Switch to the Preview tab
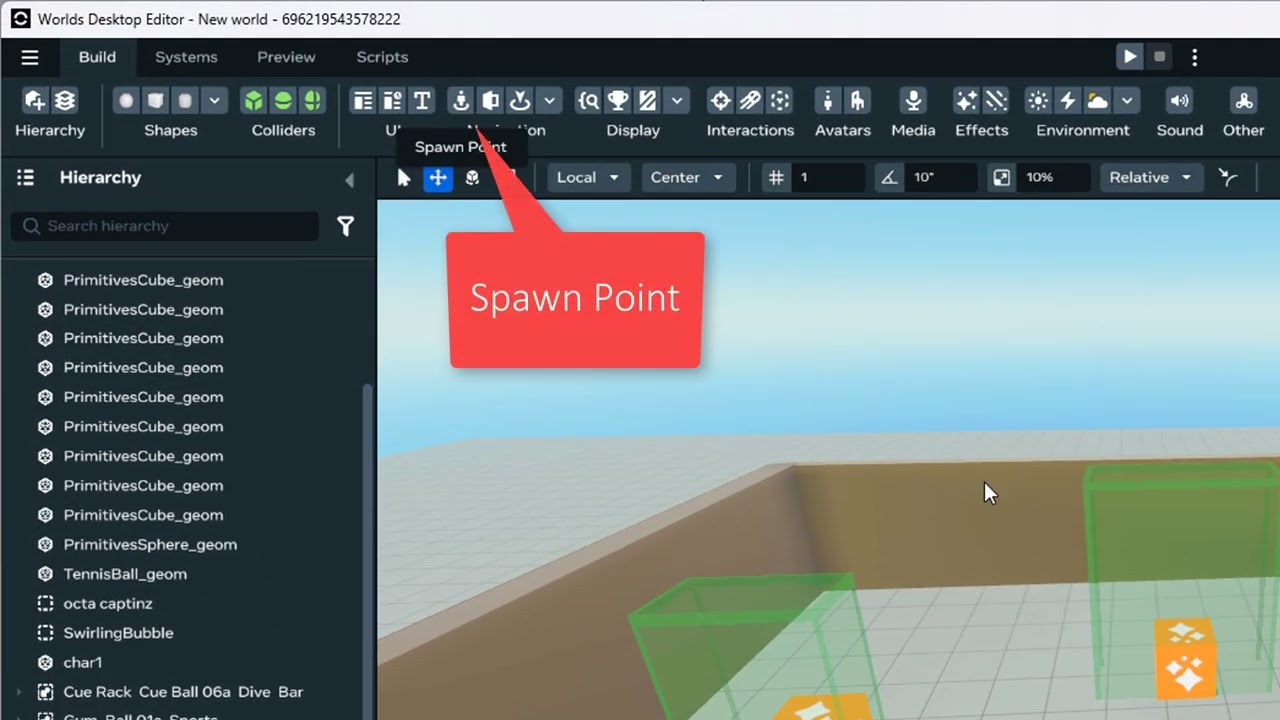 coord(286,57)
